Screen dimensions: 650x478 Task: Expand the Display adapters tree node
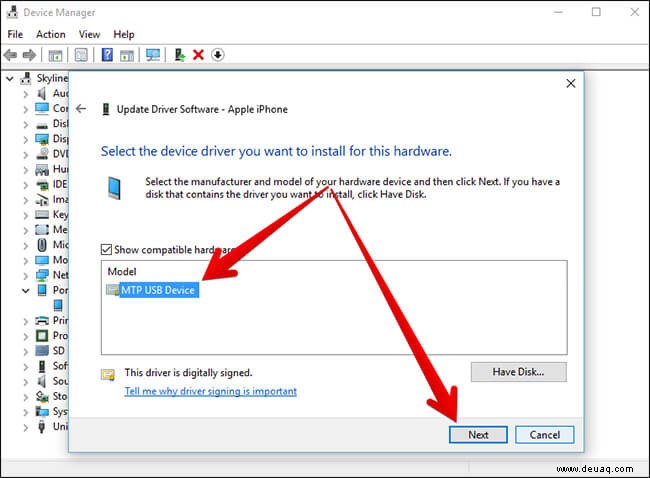coord(26,139)
